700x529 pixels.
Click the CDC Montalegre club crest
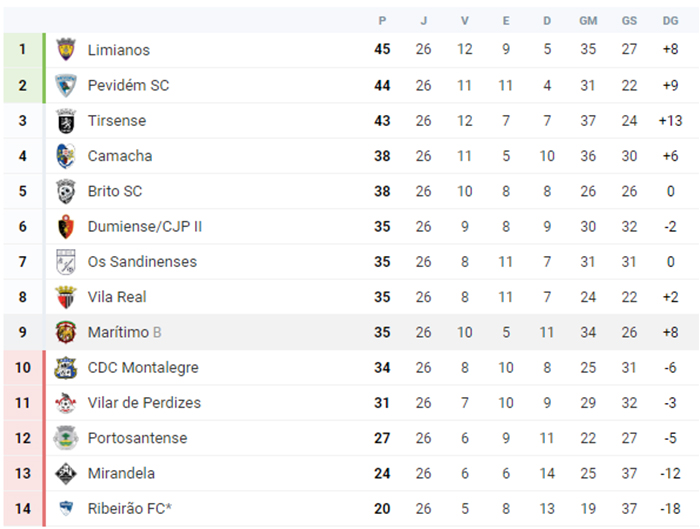coord(66,368)
